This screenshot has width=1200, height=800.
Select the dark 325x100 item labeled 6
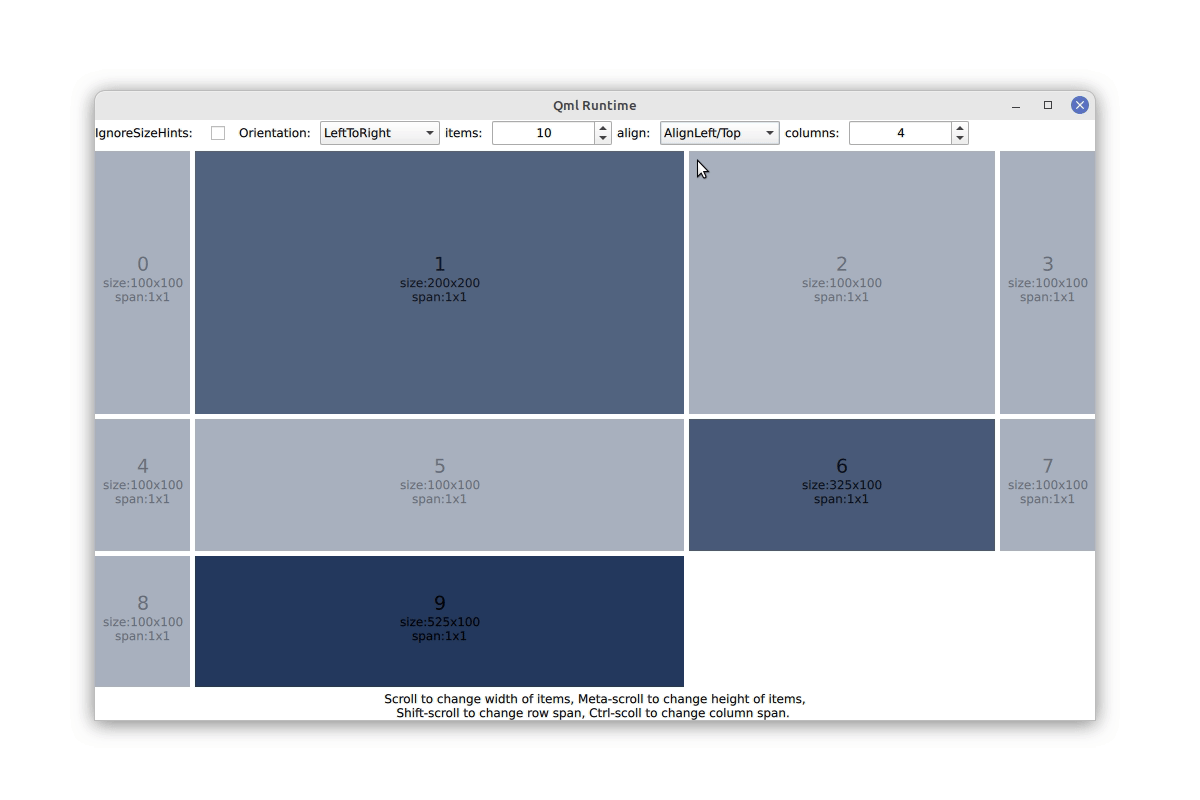point(841,484)
